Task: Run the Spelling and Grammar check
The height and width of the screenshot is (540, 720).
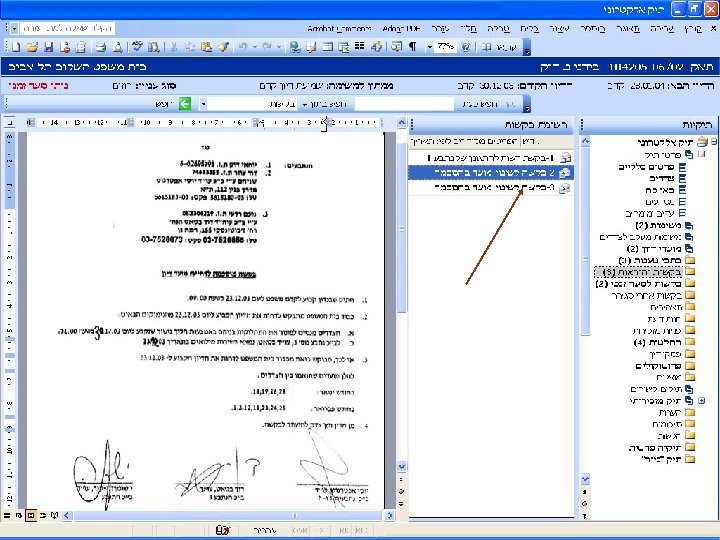Action: tap(137, 47)
